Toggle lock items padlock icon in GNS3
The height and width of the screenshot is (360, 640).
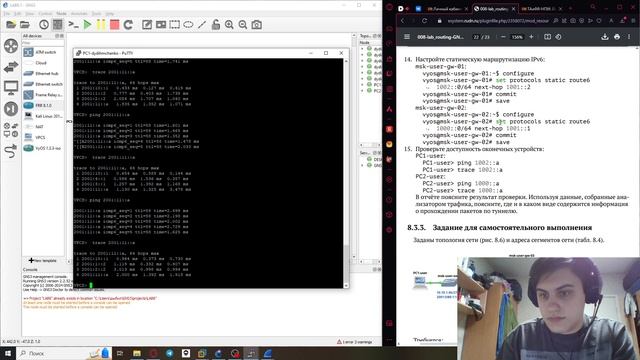216,25
